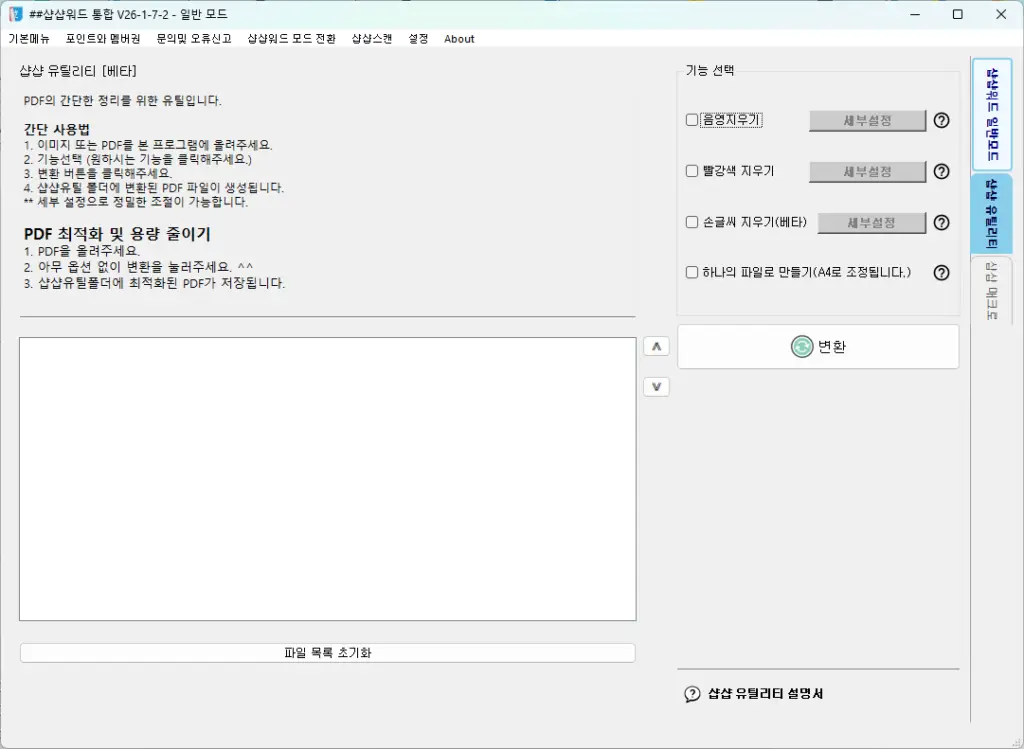Click inside the empty file list area
1024x749 pixels.
click(327, 480)
